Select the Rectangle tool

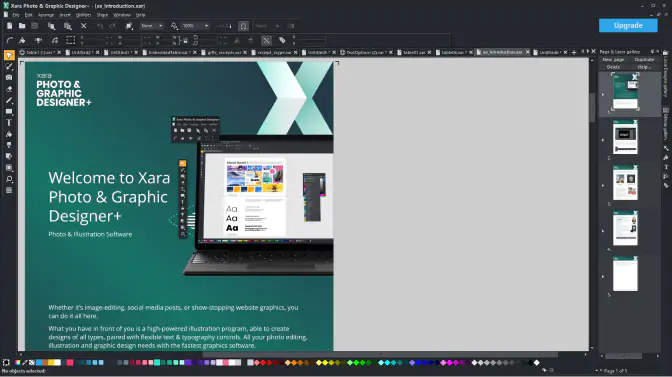tap(9, 112)
